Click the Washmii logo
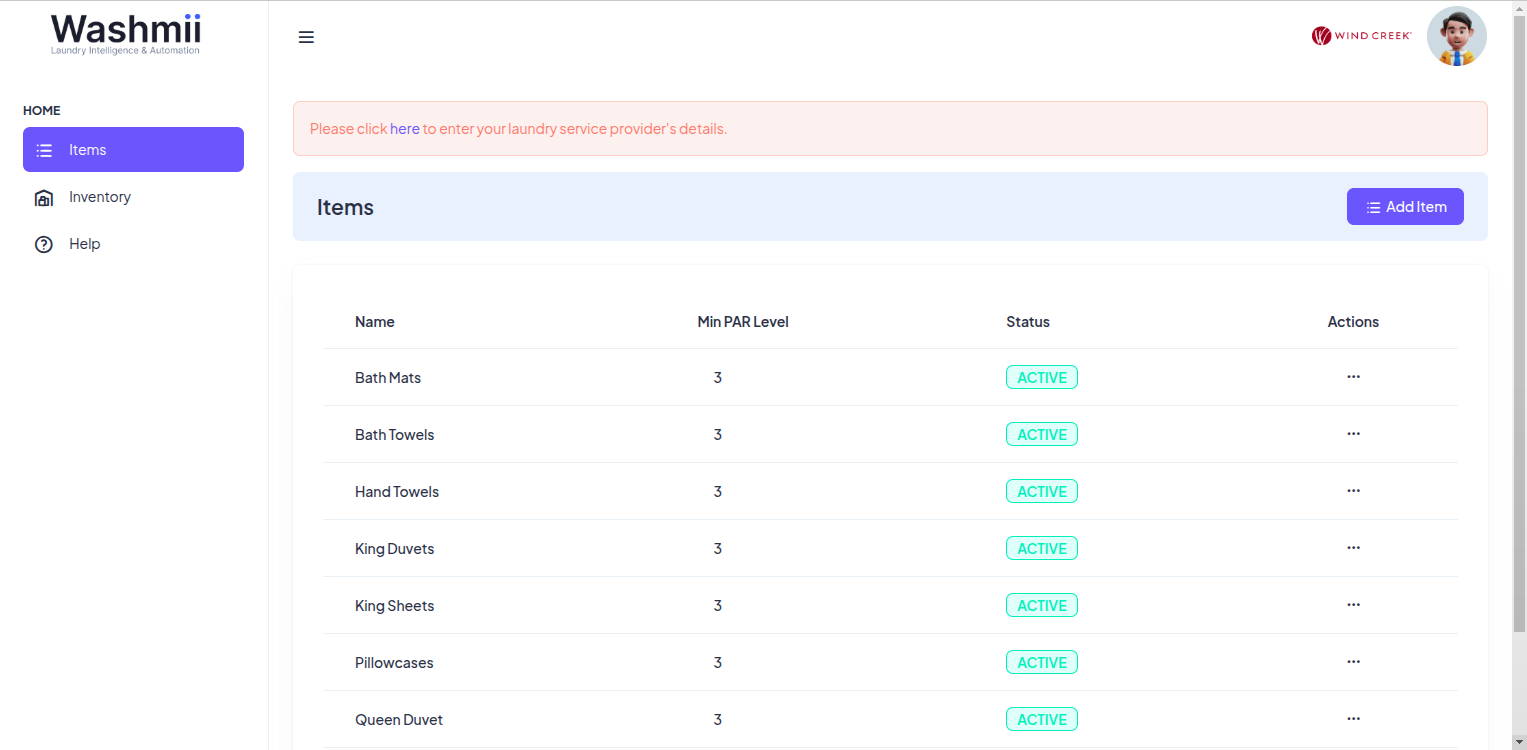The height and width of the screenshot is (750, 1527). pyautogui.click(x=126, y=34)
